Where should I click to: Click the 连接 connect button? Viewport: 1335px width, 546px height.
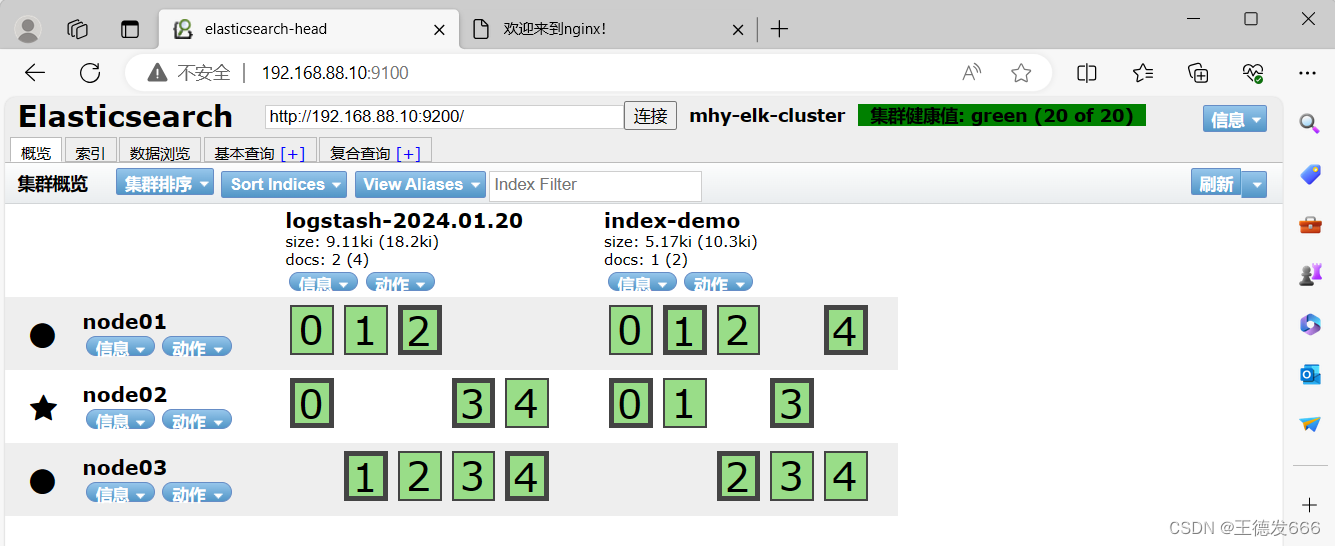click(651, 116)
